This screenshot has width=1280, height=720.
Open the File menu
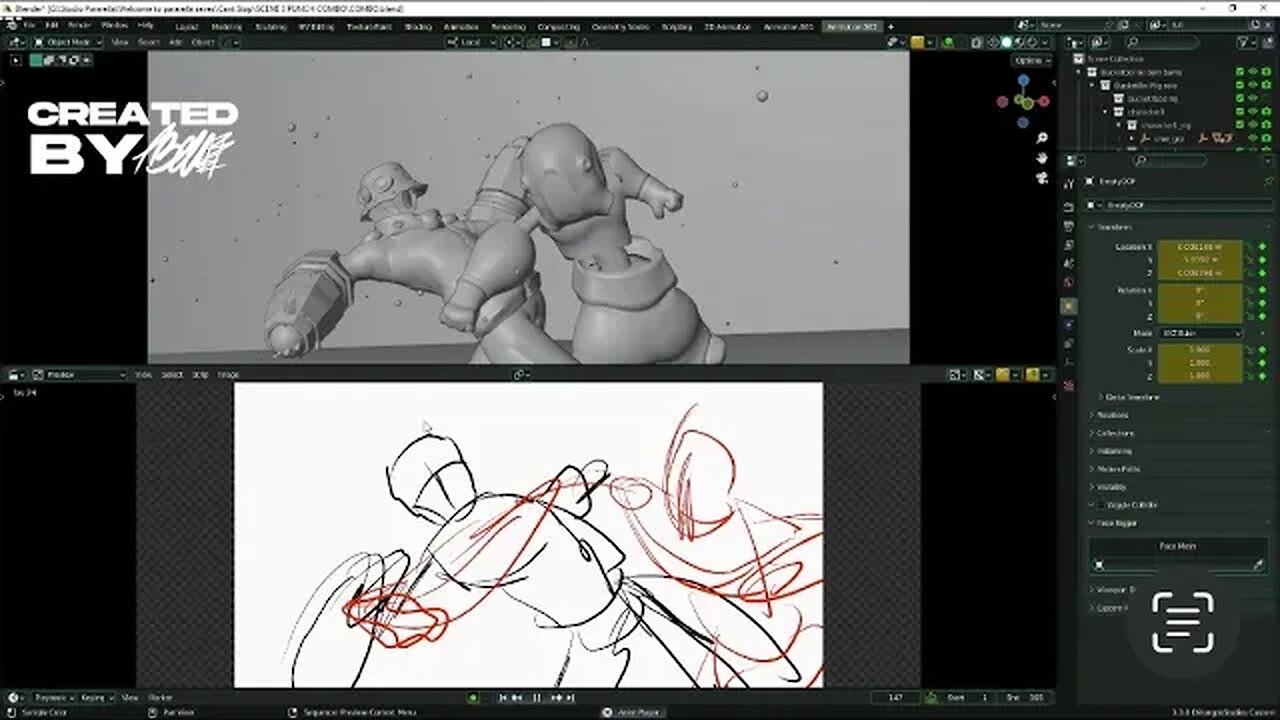(28, 25)
